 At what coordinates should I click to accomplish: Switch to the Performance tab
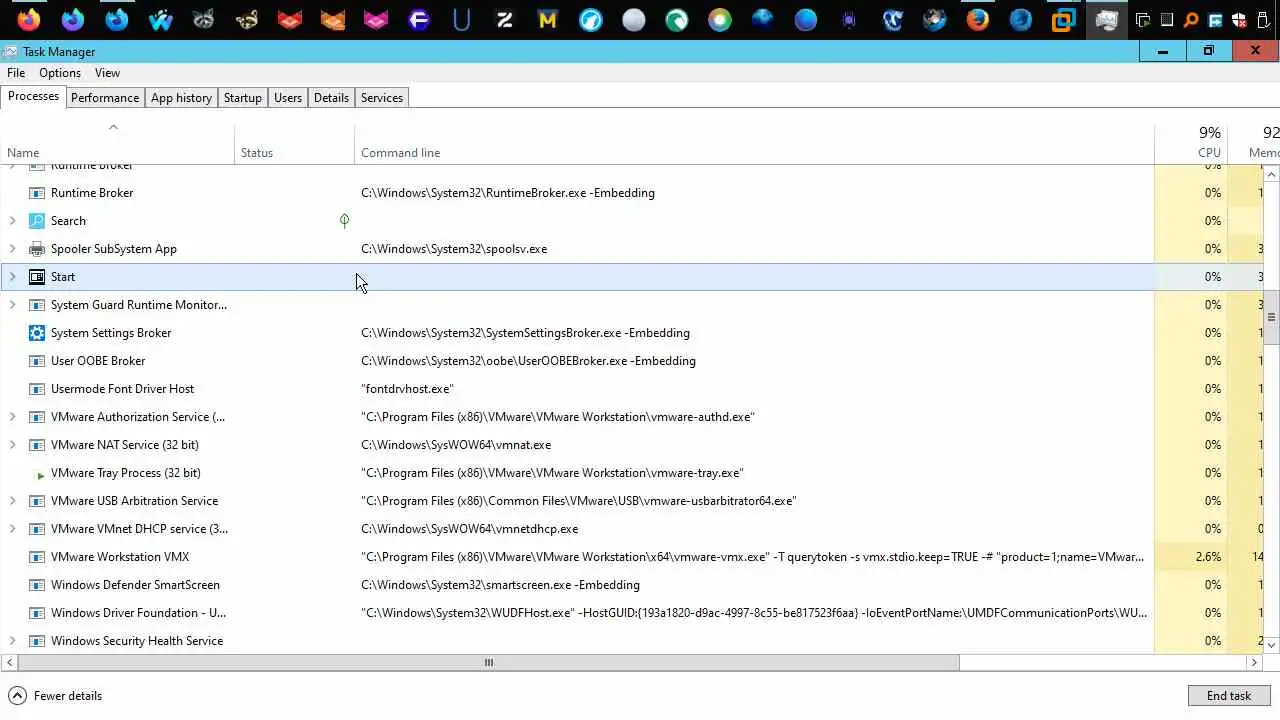tap(105, 98)
